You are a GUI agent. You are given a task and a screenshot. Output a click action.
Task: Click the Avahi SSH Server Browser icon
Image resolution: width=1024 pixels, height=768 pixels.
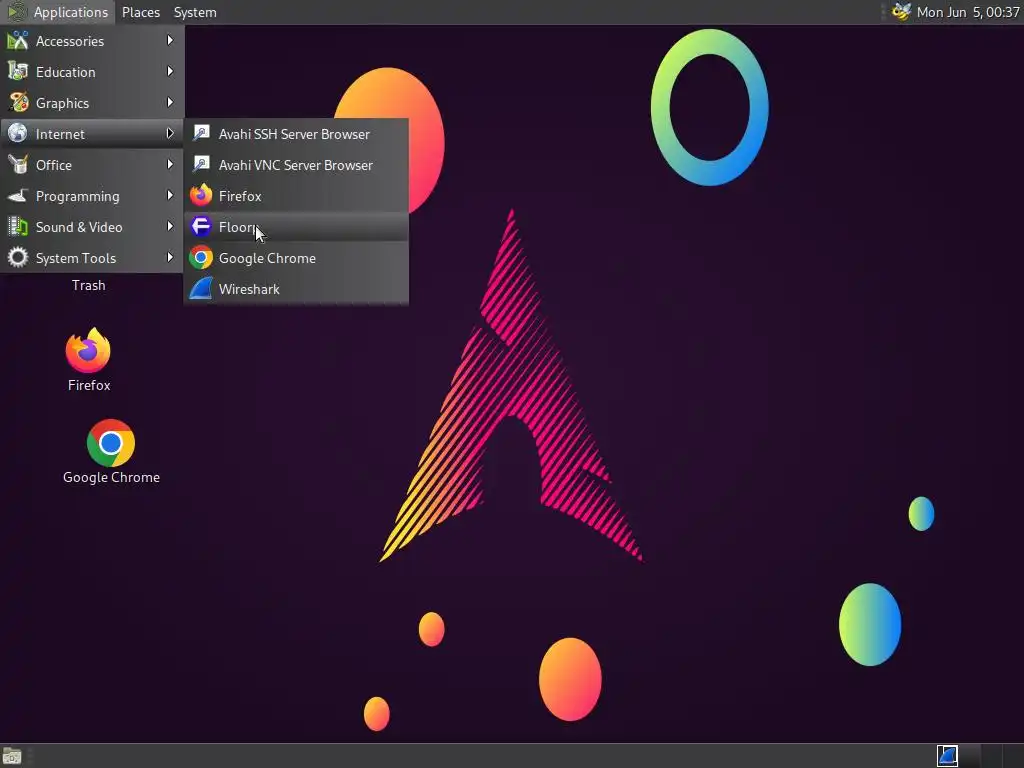(x=201, y=133)
